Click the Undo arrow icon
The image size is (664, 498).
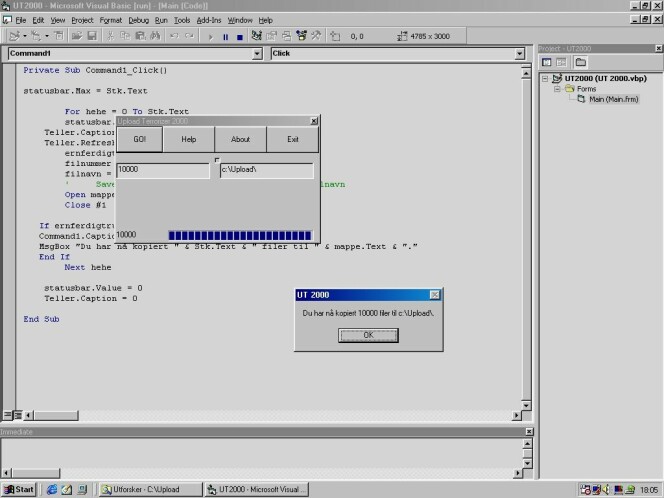click(x=174, y=36)
